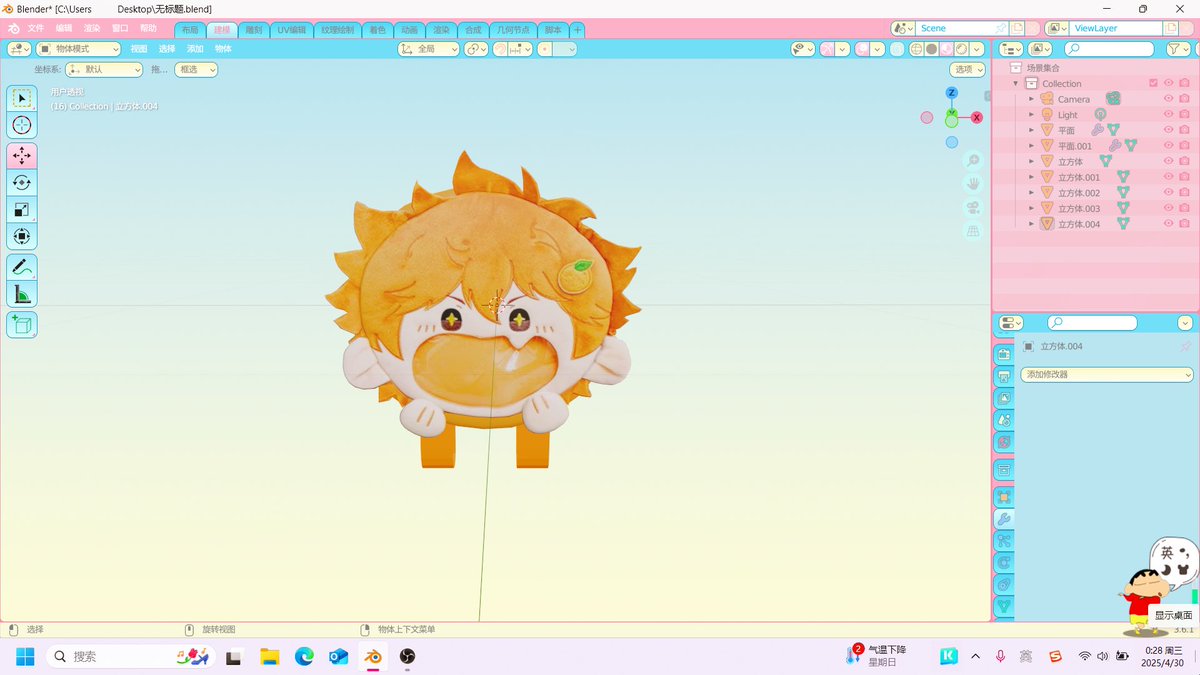Screen dimensions: 1200x675
Task: Hide 平面.001 via its eye icon
Action: 1168,146
